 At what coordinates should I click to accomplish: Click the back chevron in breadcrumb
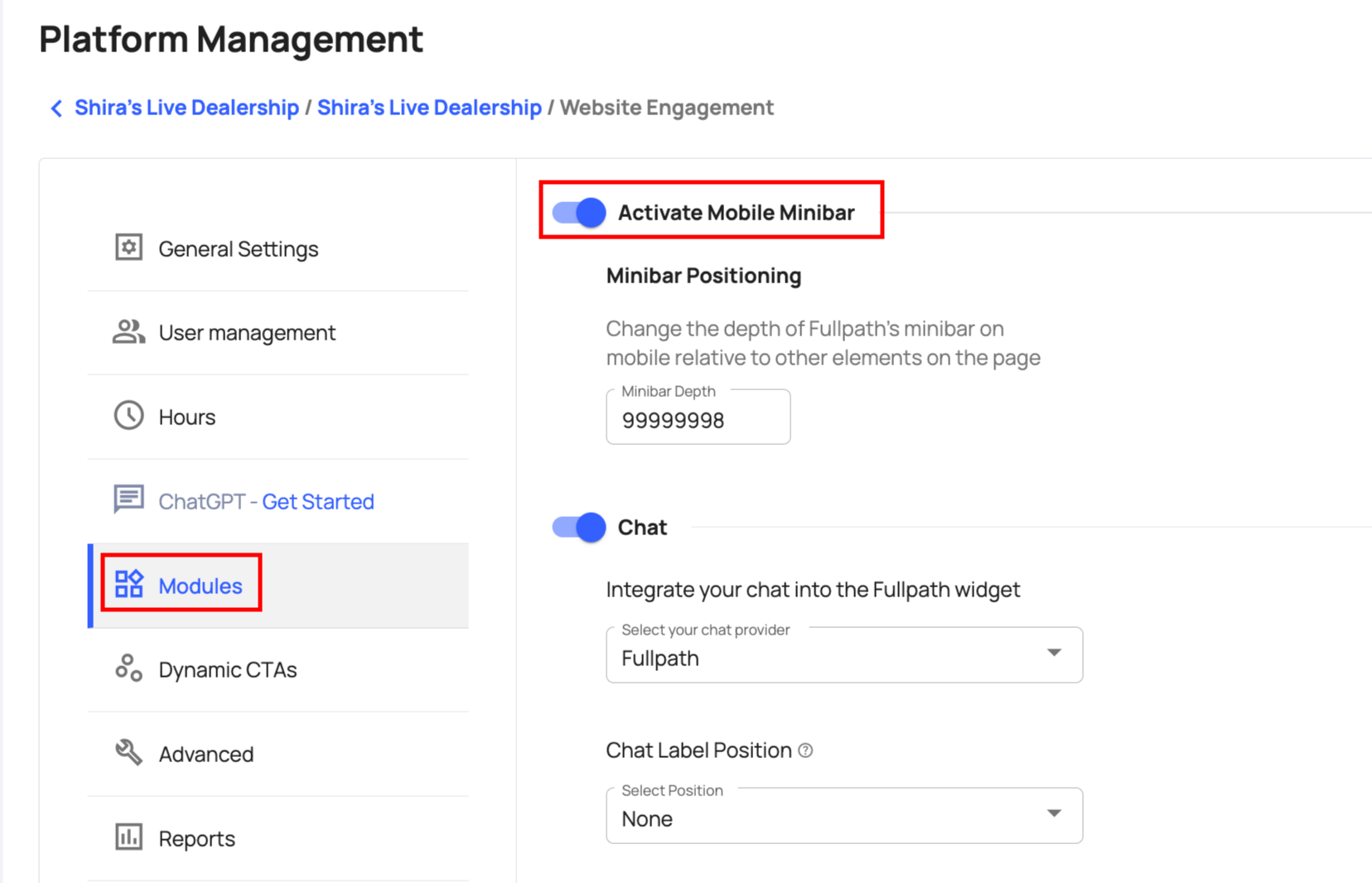click(56, 109)
